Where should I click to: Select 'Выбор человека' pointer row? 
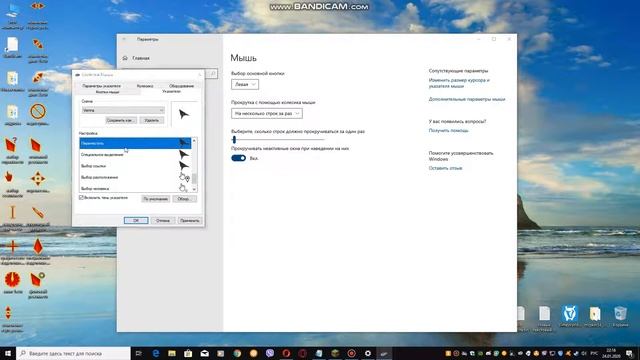[135, 188]
